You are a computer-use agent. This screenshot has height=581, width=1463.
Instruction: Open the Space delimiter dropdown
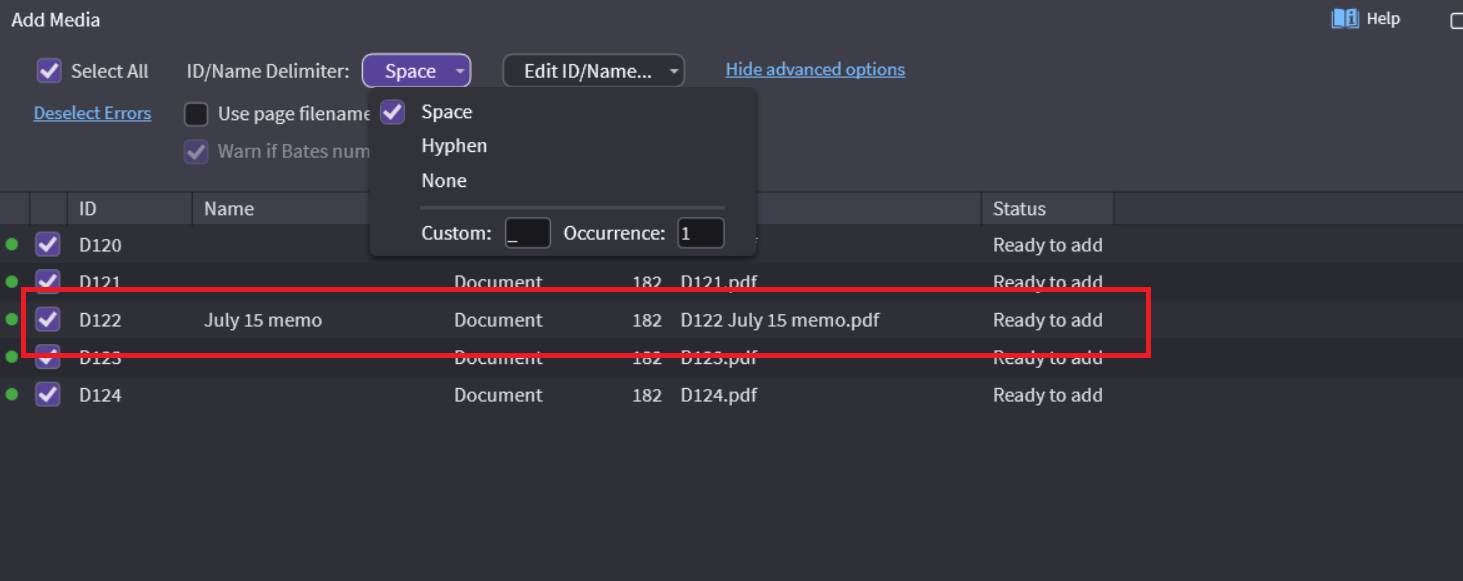416,71
